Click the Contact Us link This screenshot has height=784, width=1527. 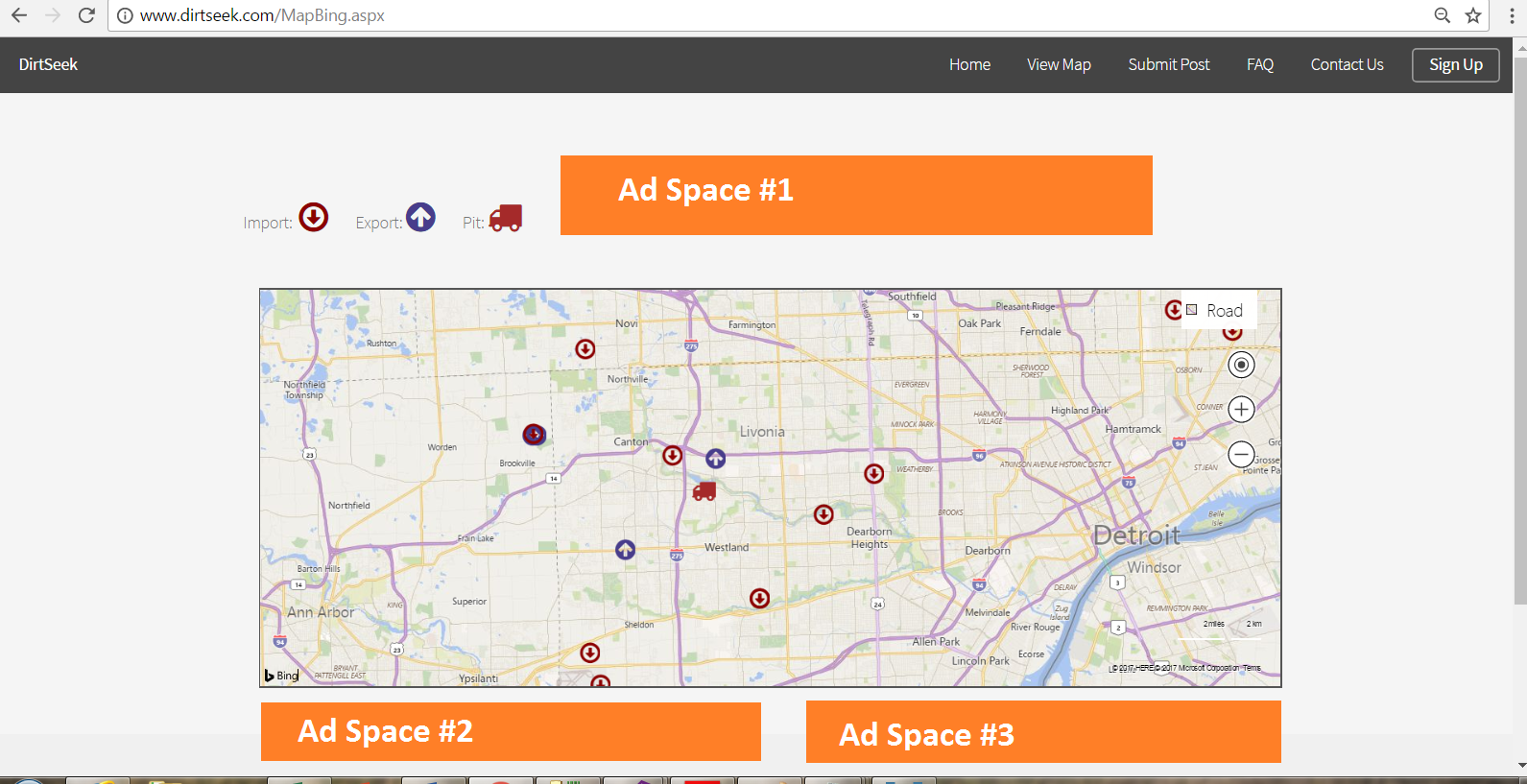[1347, 64]
